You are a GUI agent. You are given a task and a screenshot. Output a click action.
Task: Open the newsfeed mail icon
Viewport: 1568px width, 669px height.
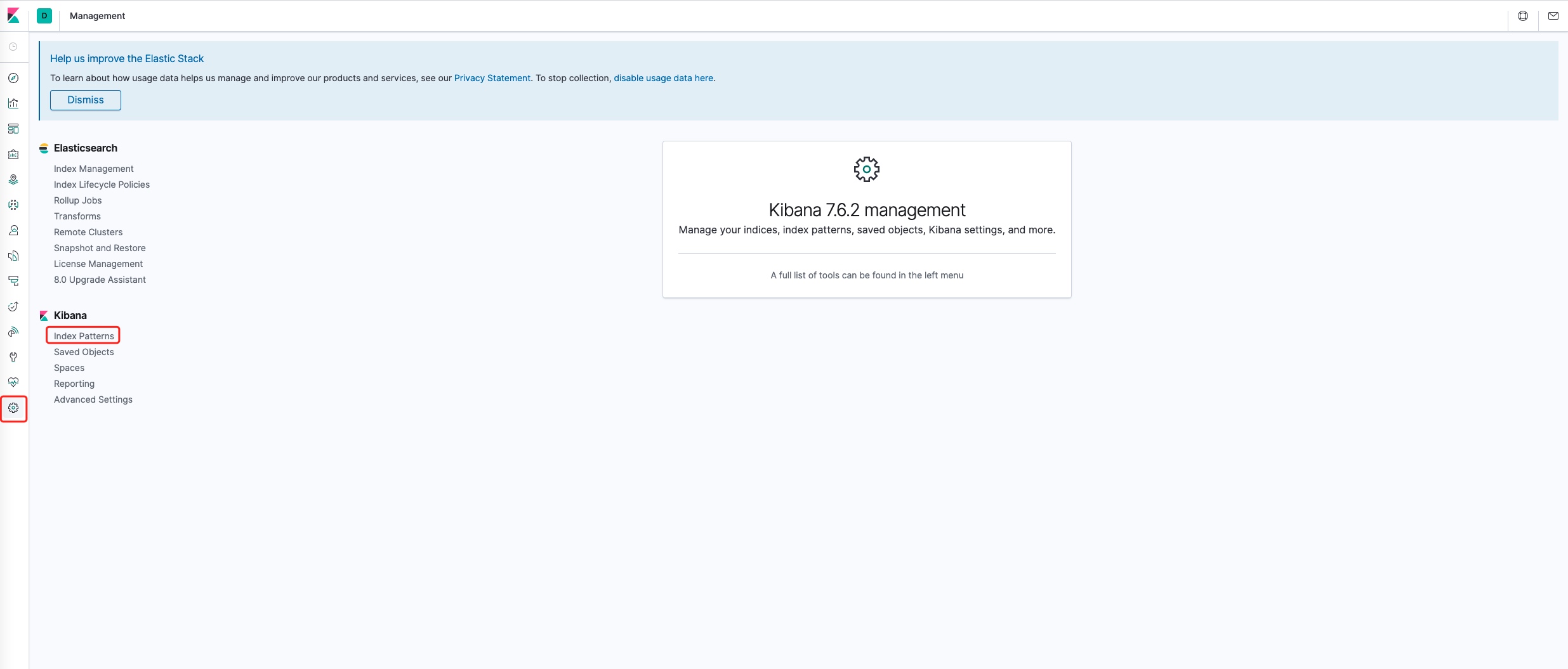click(x=1553, y=16)
